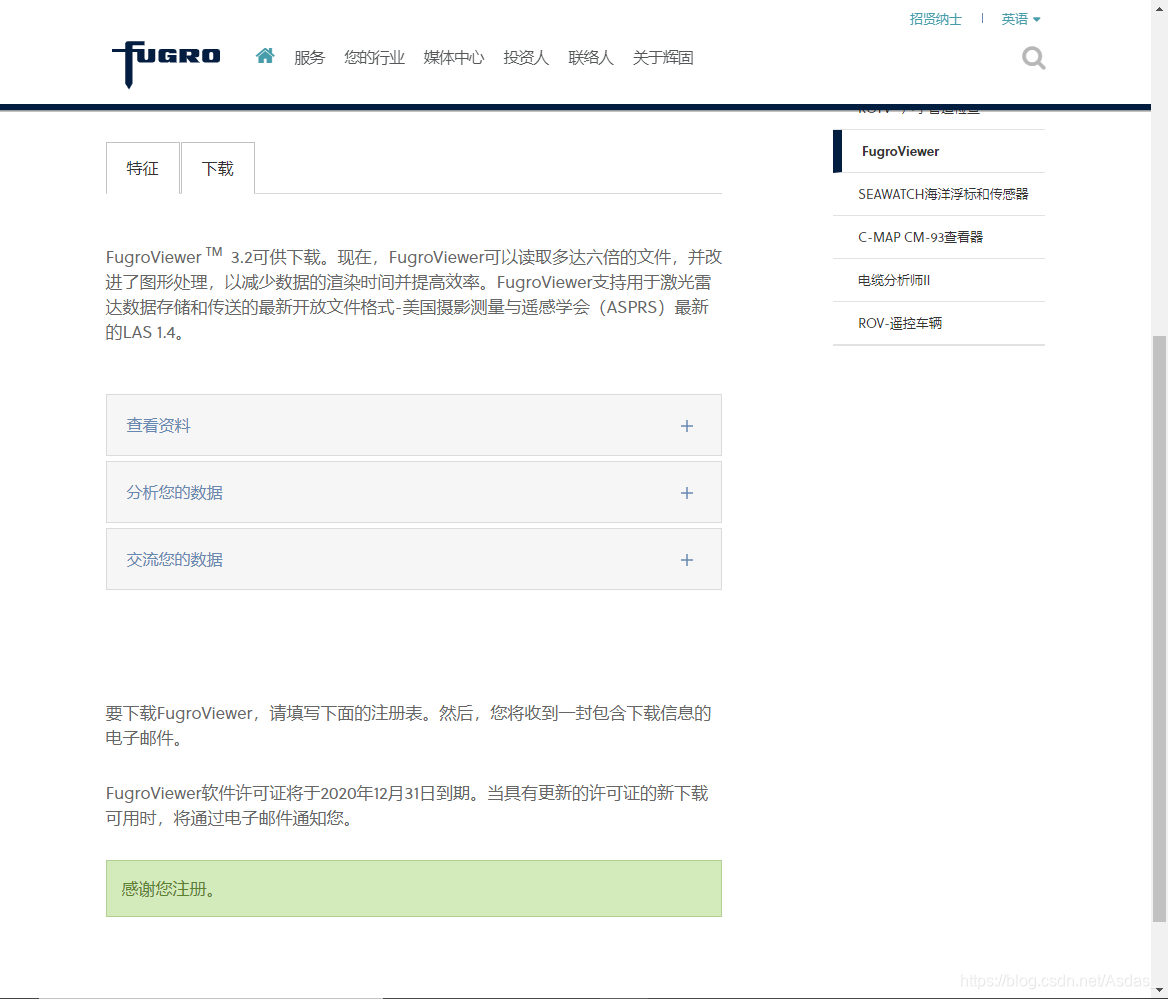Expand 交流您的数据 plus icon
Image resolution: width=1168 pixels, height=999 pixels.
[x=687, y=560]
